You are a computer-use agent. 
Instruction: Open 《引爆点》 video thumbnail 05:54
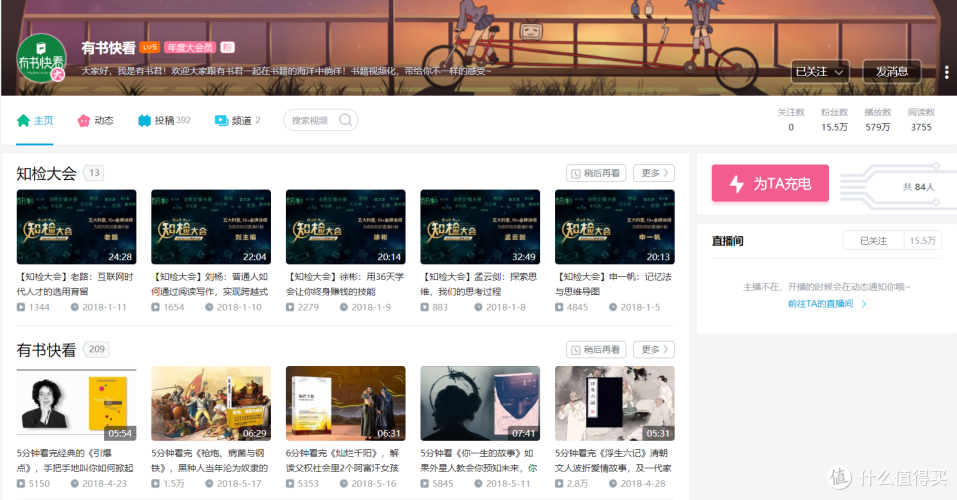pos(76,404)
